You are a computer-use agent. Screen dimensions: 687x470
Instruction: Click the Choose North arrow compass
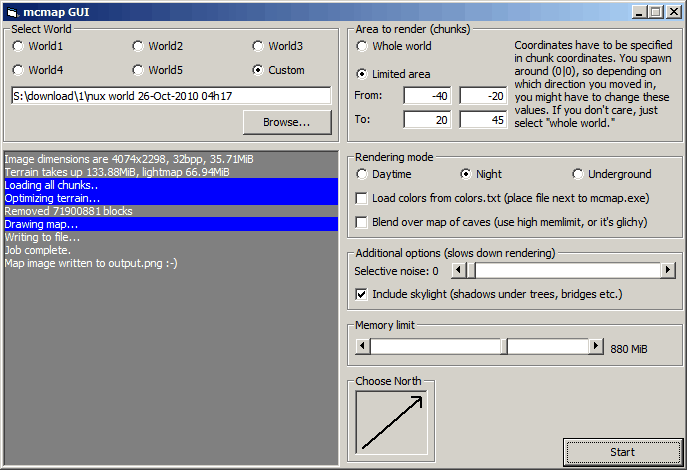point(391,423)
